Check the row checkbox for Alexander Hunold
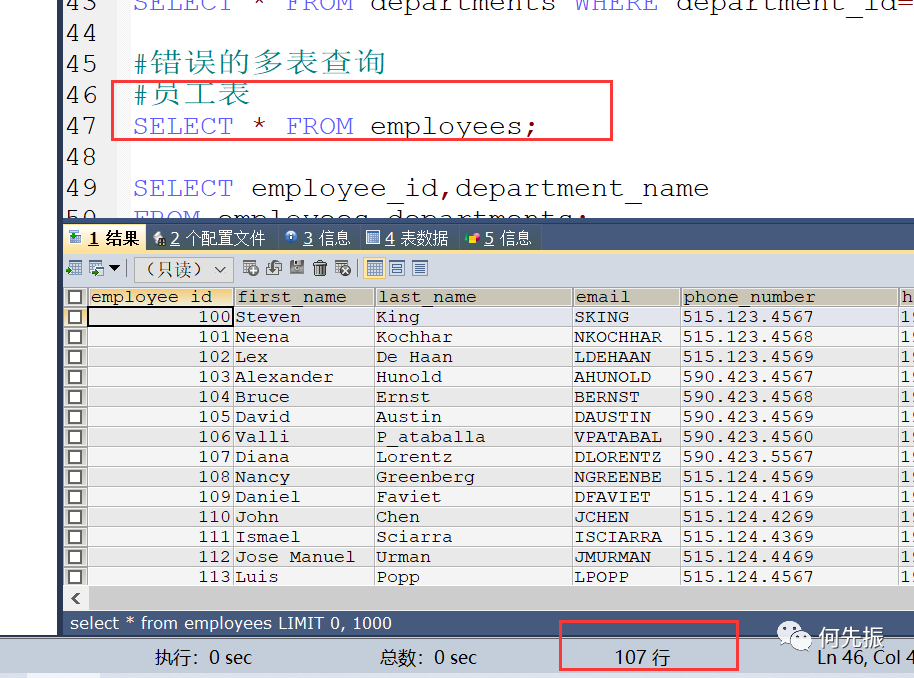 tap(75, 377)
